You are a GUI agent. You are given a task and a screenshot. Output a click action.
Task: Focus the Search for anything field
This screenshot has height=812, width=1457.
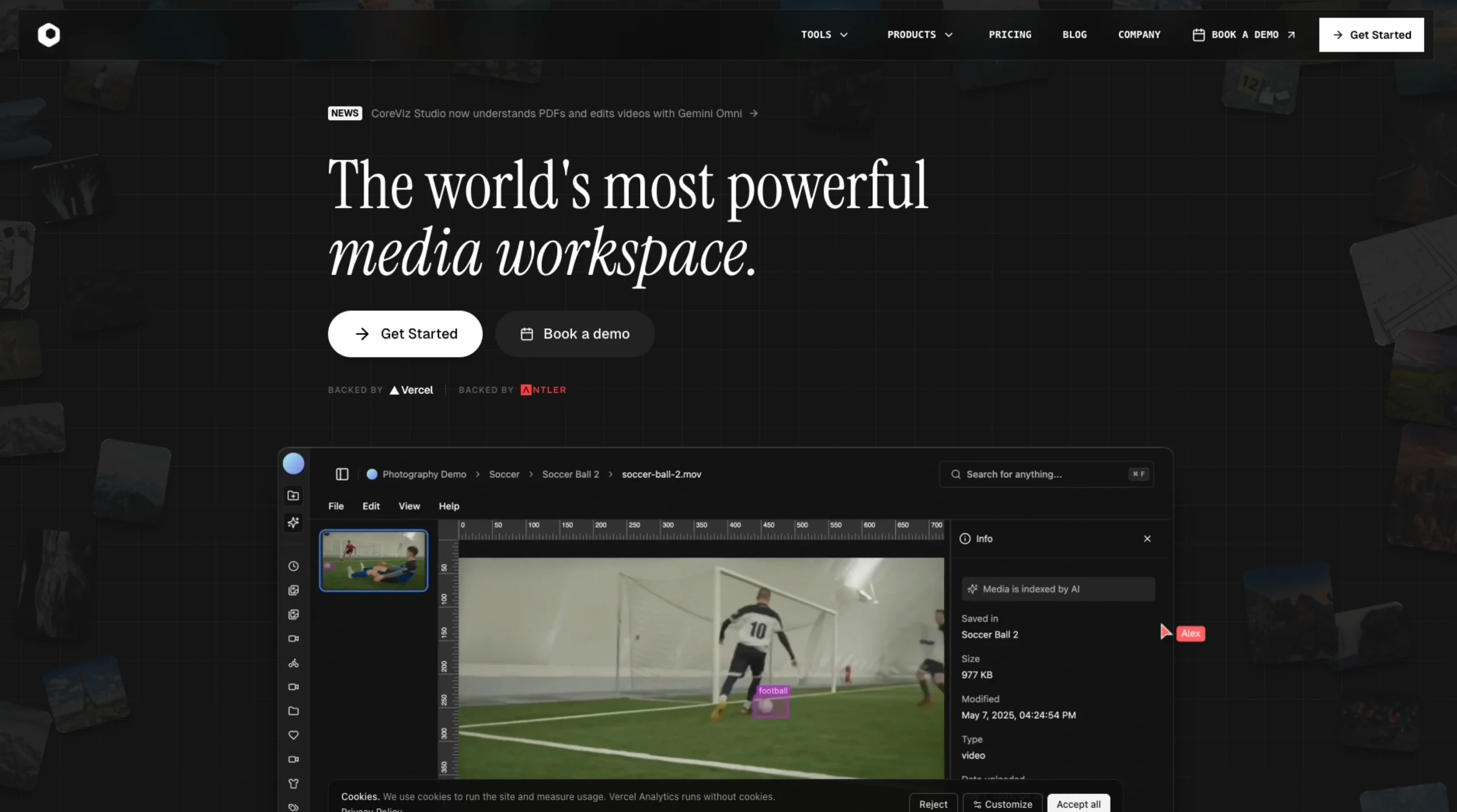(x=1046, y=474)
